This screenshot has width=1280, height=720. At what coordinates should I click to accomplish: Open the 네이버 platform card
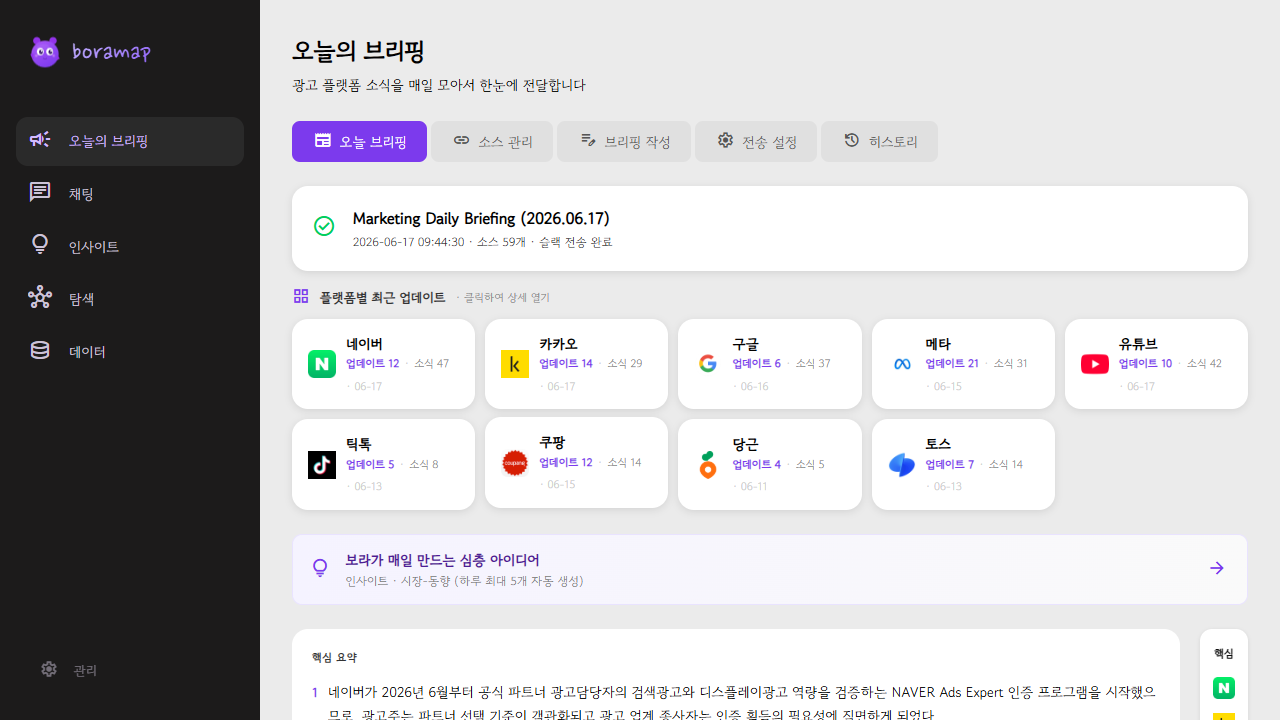383,364
